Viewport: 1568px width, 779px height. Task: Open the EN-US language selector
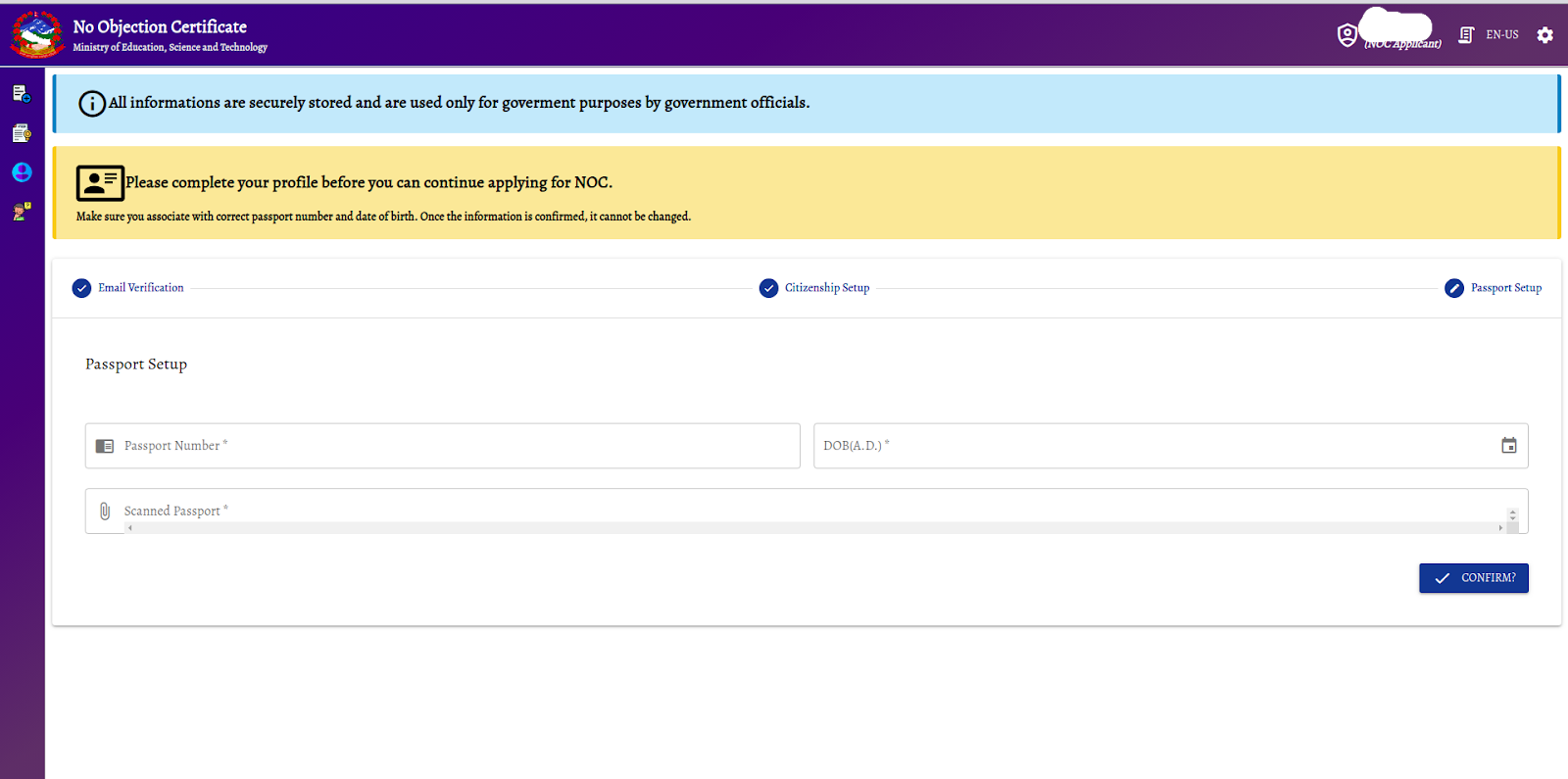tap(1501, 35)
